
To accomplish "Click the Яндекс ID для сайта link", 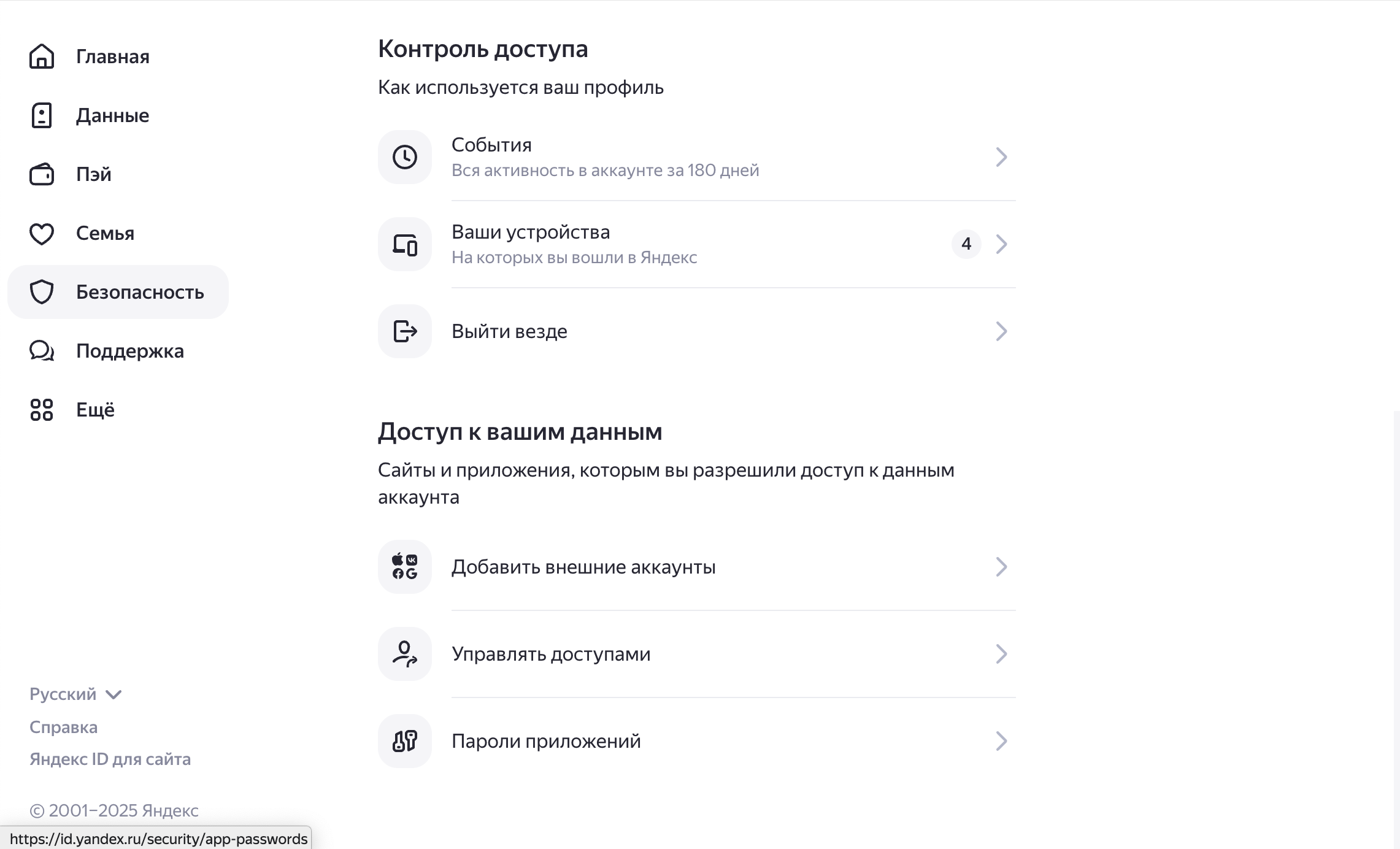I will (110, 759).
